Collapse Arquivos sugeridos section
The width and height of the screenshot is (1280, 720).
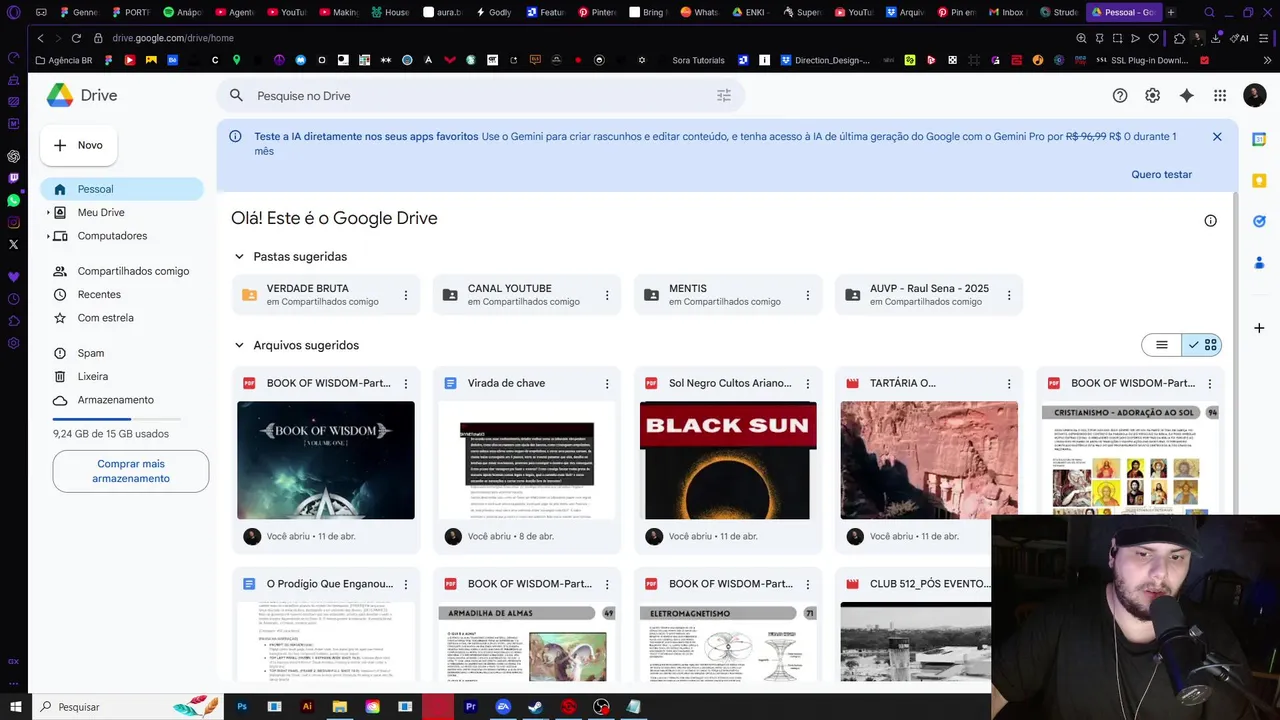pos(239,345)
